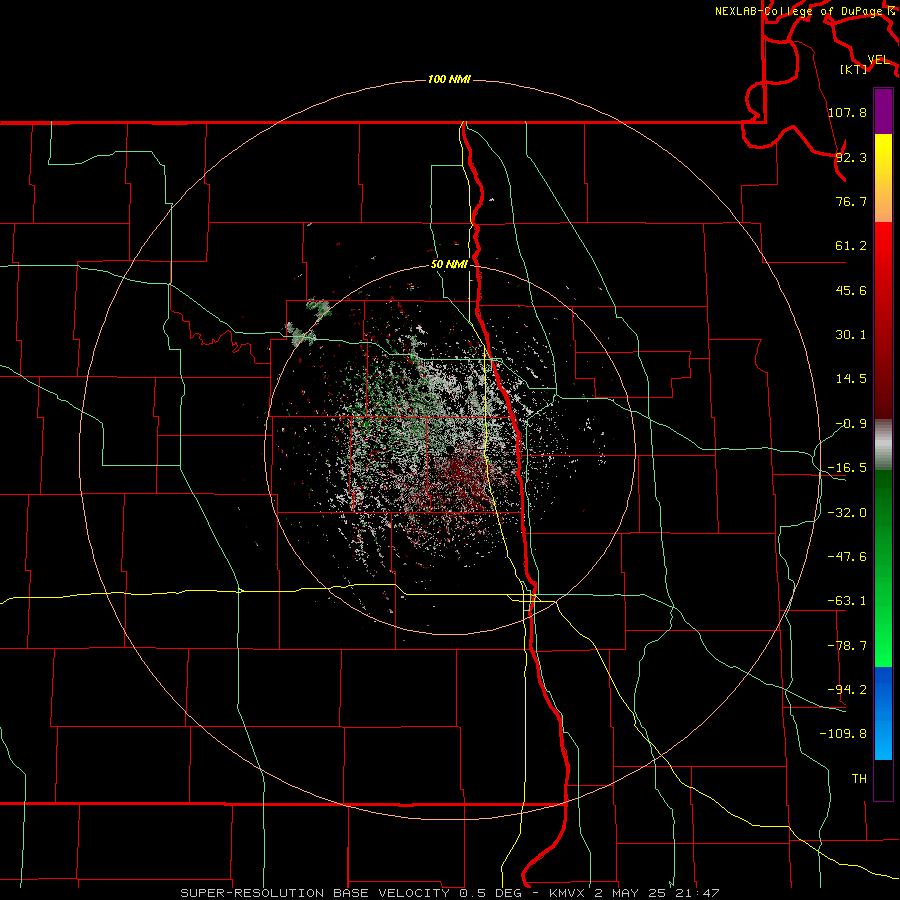900x900 pixels.
Task: Click the Super-Resolution Base Velocity caption
Action: point(449,893)
